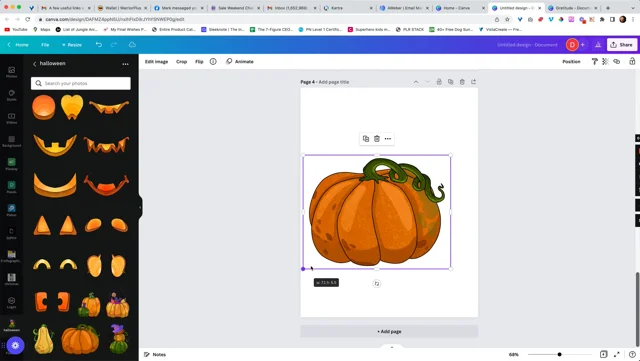This screenshot has width=640, height=361.
Task: Delete Page 4 with the page trash icon
Action: [462, 82]
